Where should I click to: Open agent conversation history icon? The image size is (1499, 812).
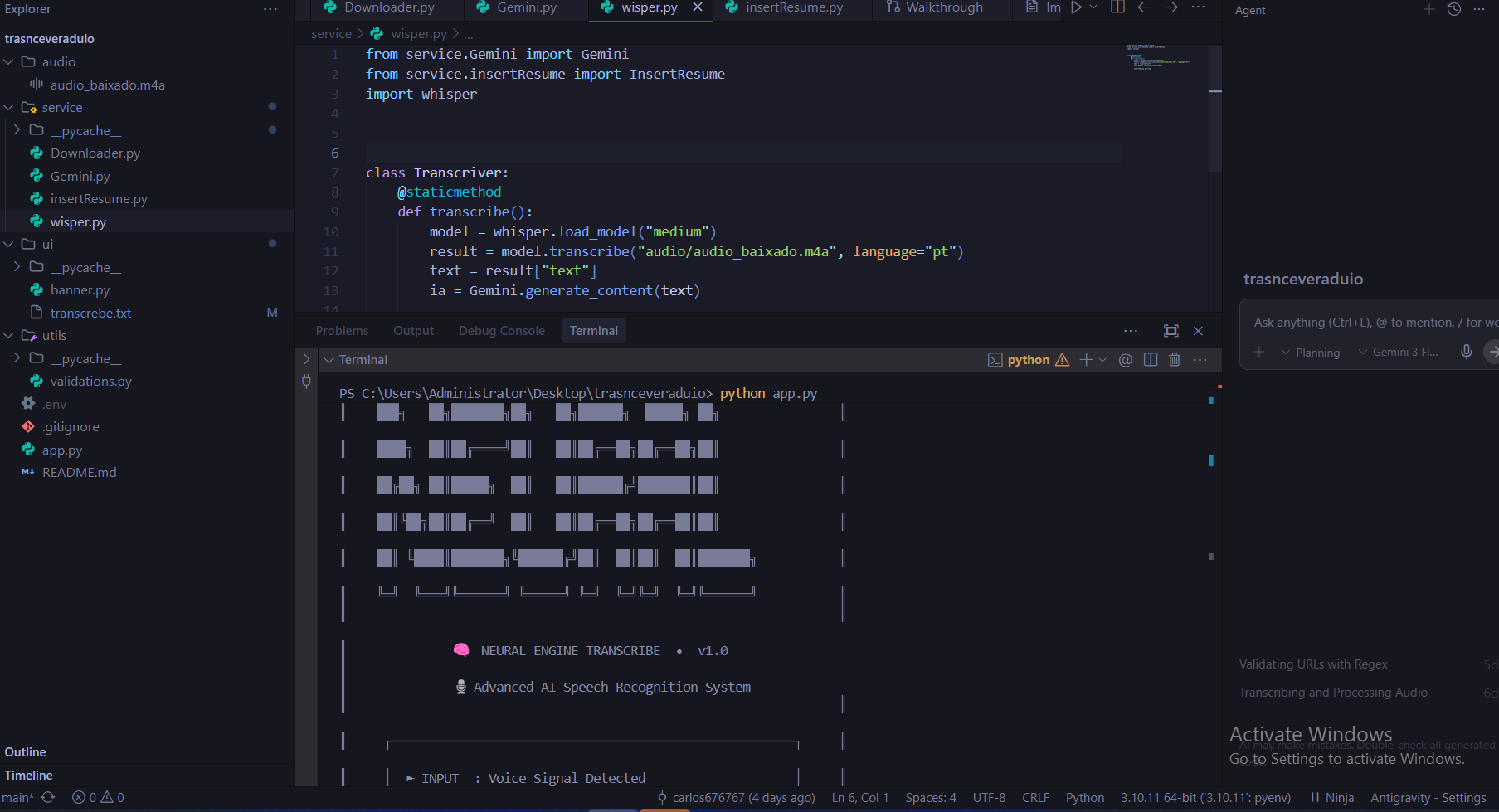(1453, 9)
